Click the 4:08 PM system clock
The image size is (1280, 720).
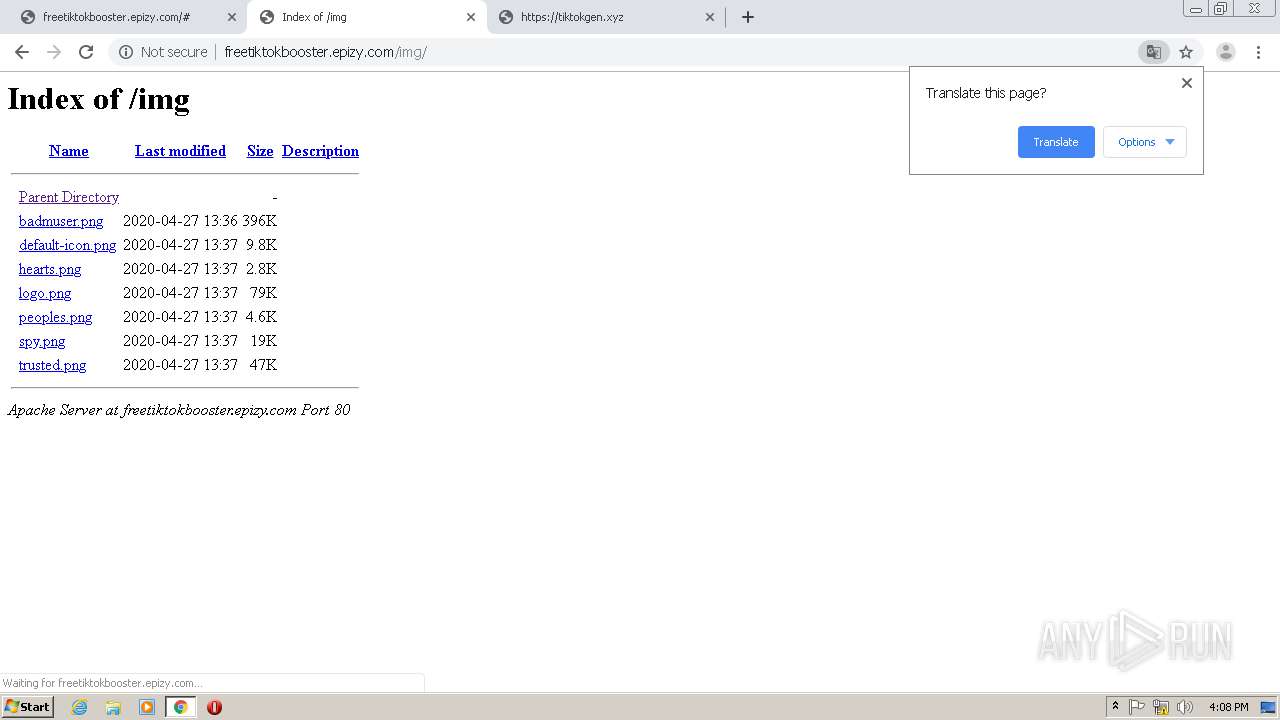(1229, 707)
